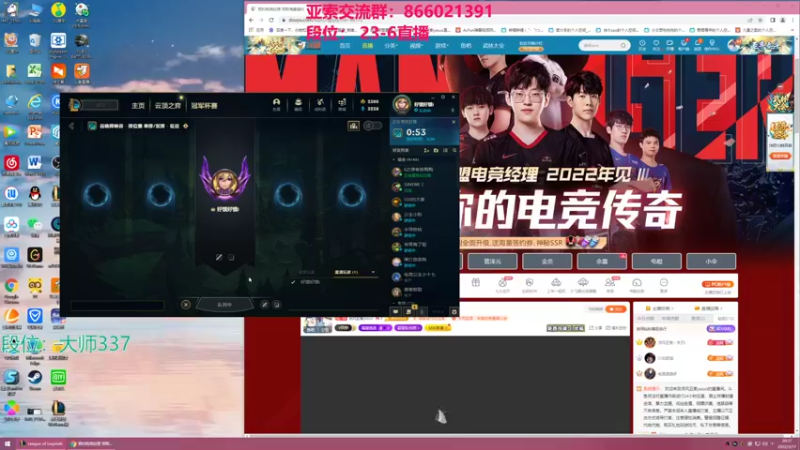Image resolution: width=800 pixels, height=450 pixels.
Task: Click browser back button in Chrome
Action: tap(251, 20)
